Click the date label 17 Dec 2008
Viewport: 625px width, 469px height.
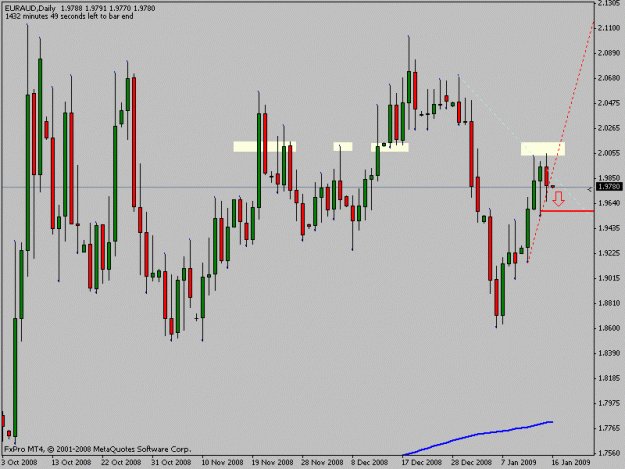pyautogui.click(x=422, y=463)
